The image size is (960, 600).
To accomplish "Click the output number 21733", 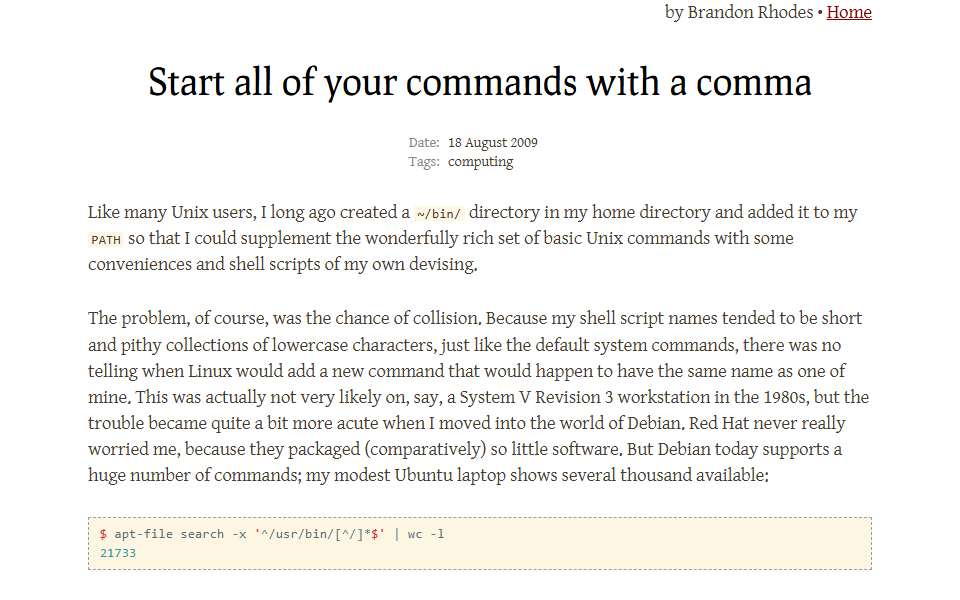I will click(118, 553).
